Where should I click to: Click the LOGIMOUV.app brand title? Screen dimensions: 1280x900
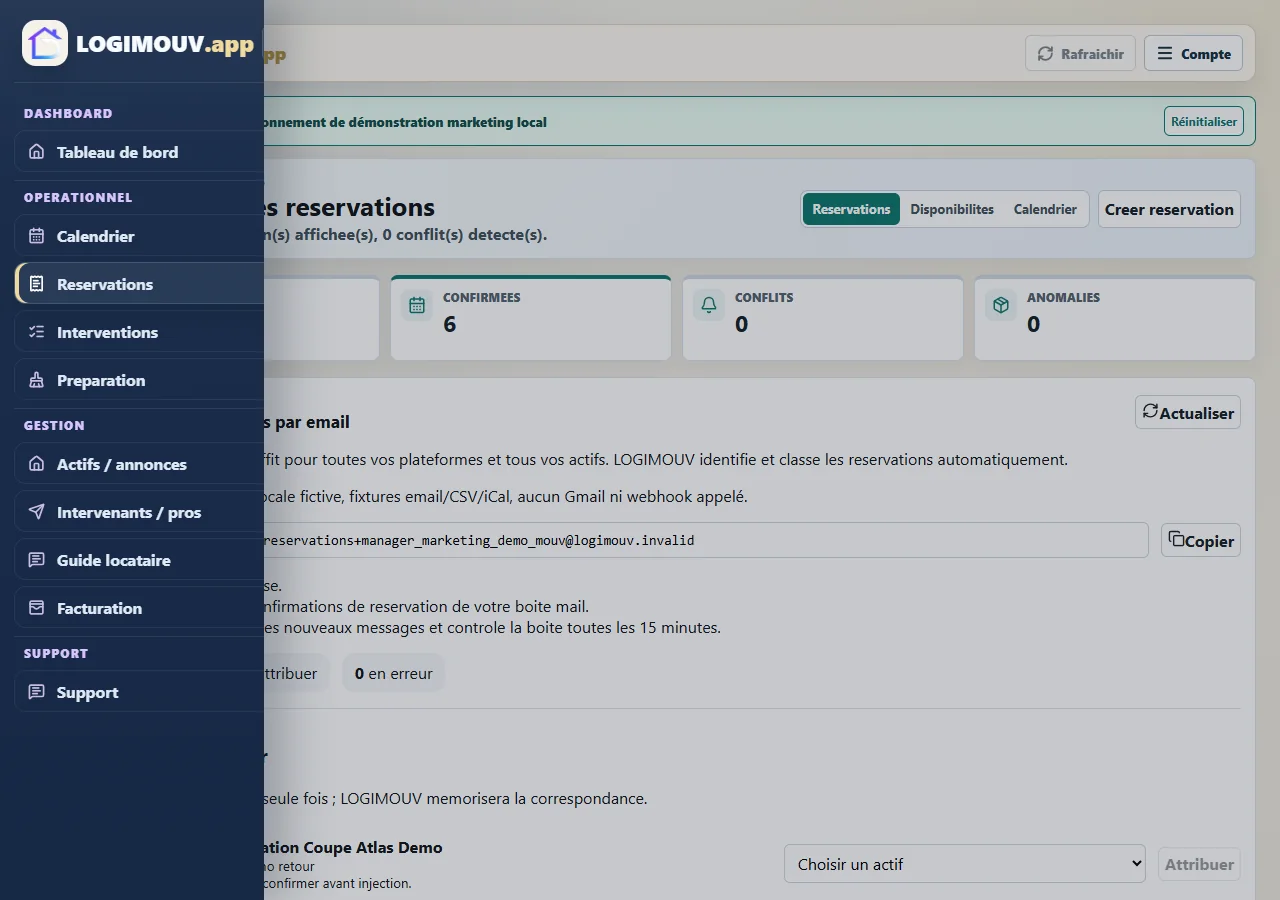(165, 44)
